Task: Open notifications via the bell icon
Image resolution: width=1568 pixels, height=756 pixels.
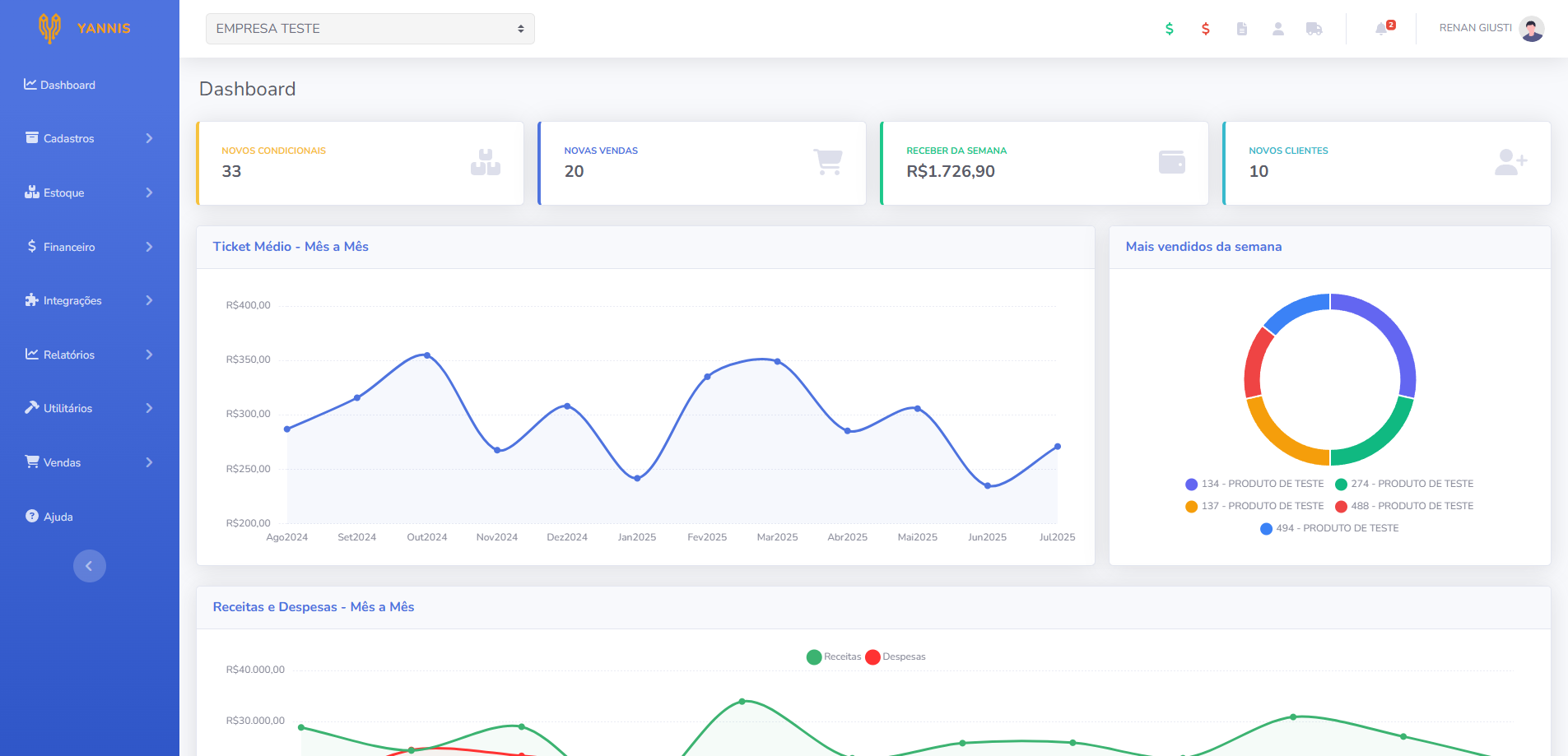Action: (1383, 28)
